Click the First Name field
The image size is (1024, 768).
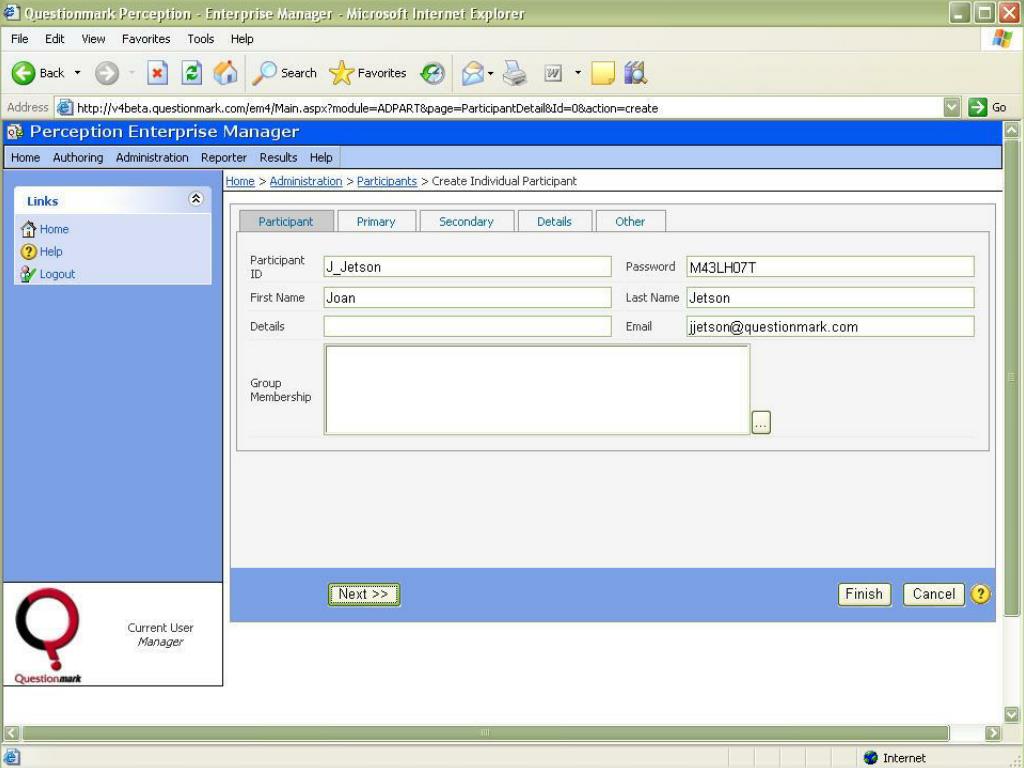click(x=468, y=298)
